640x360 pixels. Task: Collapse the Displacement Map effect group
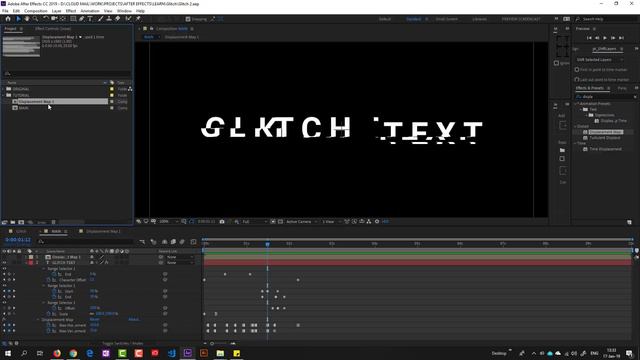point(39,320)
